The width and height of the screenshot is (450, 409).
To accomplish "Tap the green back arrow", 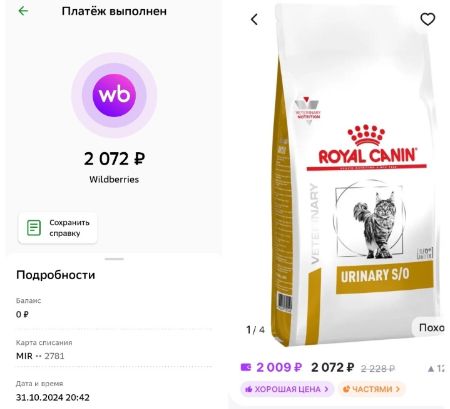I will pos(23,11).
